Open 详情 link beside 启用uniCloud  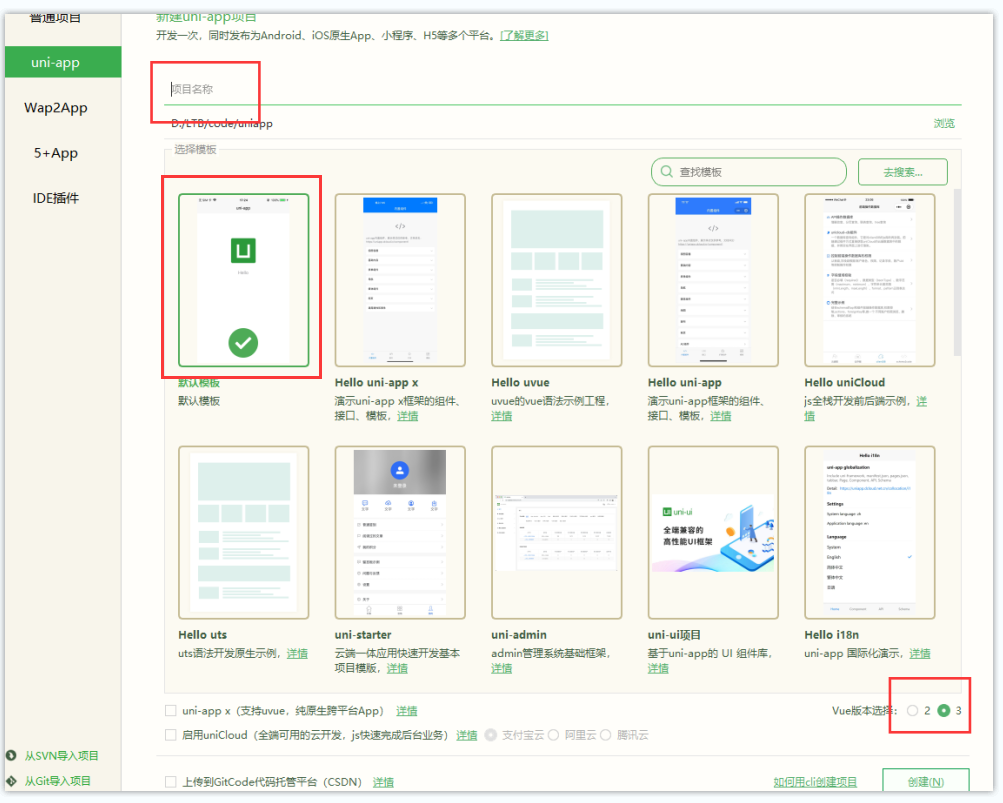[466, 735]
